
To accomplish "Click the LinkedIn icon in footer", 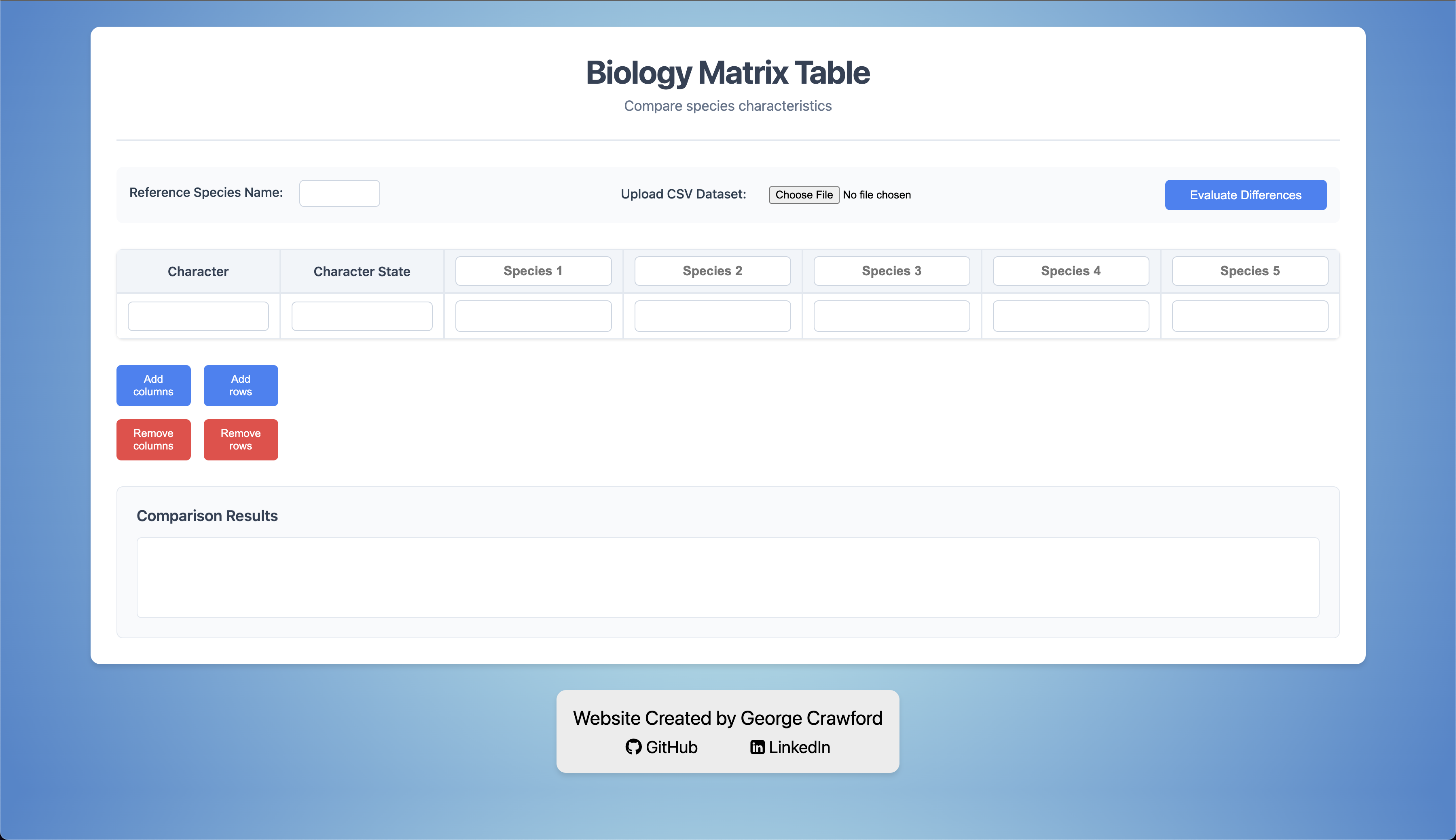I will point(757,747).
